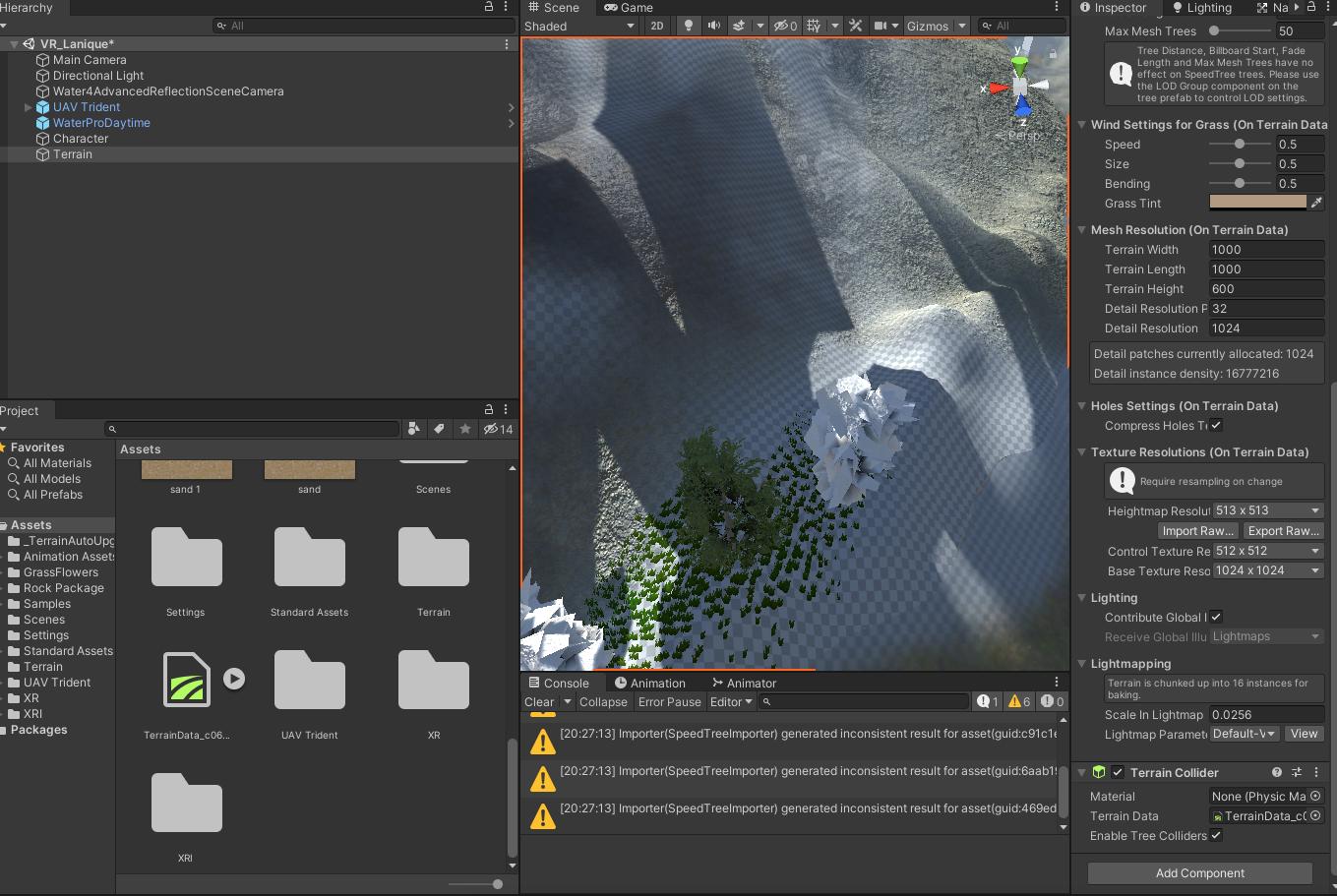This screenshot has height=896, width=1337.
Task: Toggle Collapse in Console
Action: pos(603,702)
